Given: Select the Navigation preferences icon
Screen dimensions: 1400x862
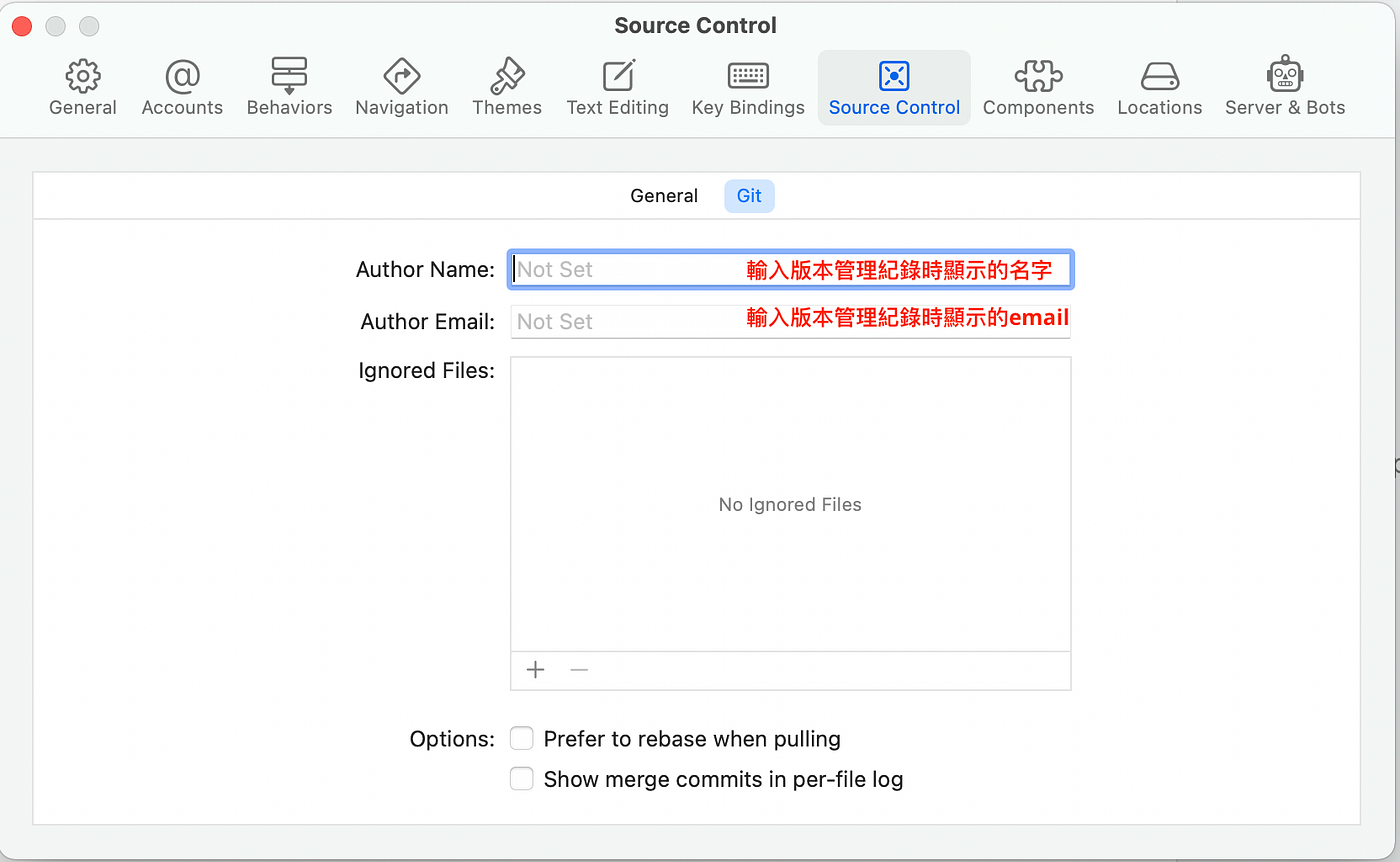Looking at the screenshot, I should click(x=401, y=85).
